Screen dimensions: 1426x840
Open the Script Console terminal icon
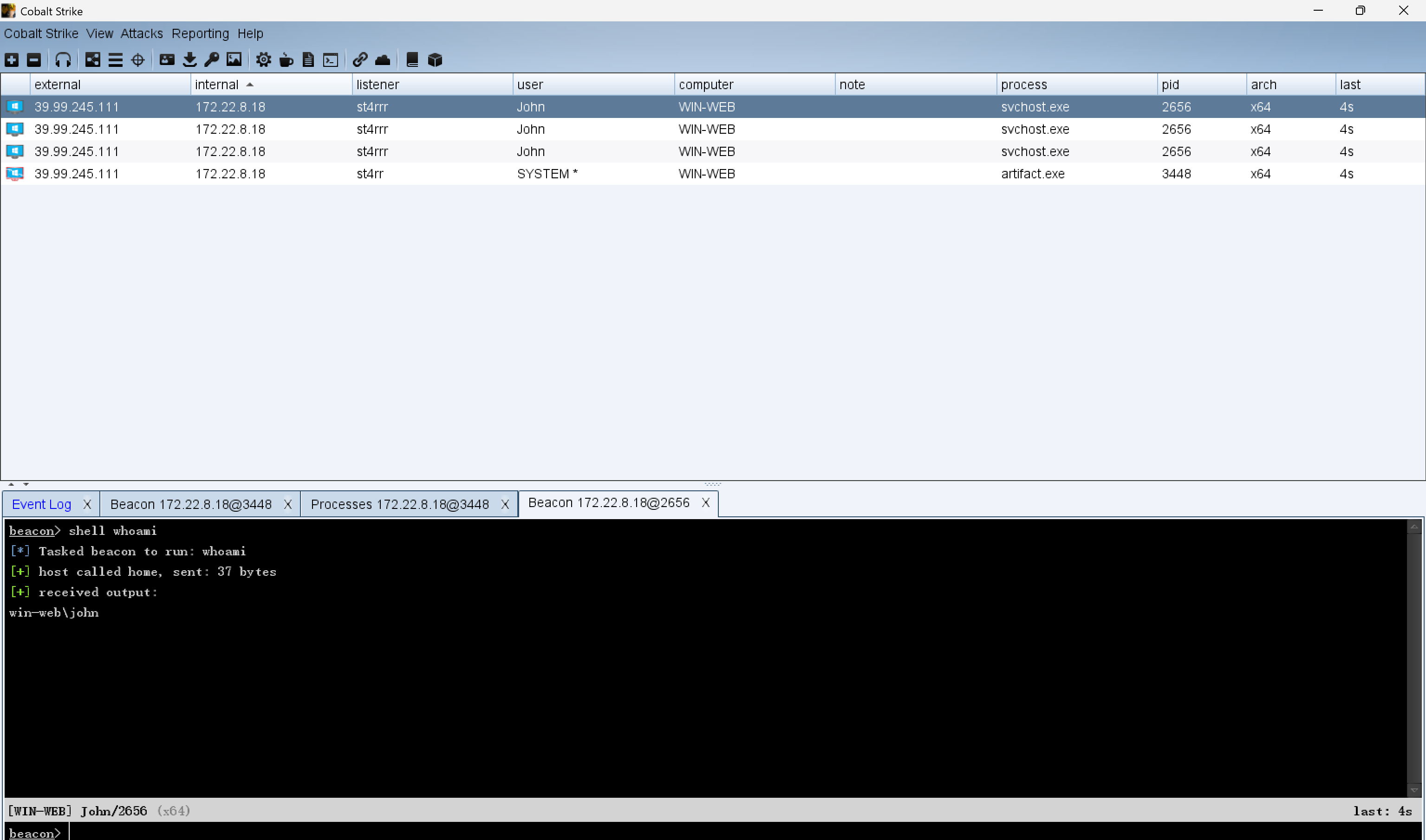(x=331, y=60)
